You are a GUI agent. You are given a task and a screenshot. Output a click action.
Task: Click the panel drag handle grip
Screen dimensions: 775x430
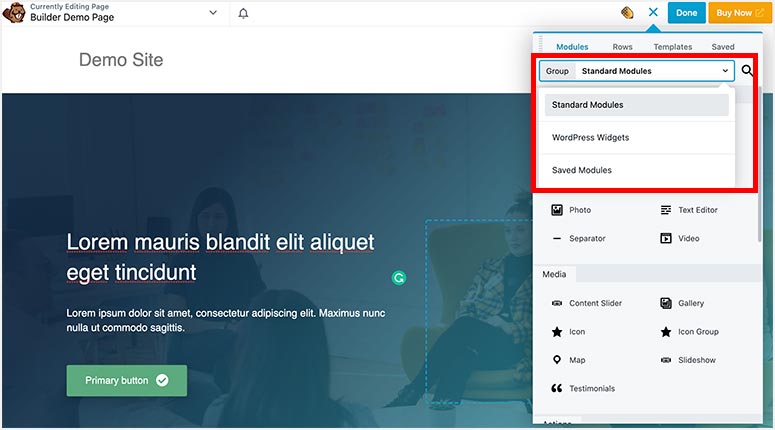point(540,45)
